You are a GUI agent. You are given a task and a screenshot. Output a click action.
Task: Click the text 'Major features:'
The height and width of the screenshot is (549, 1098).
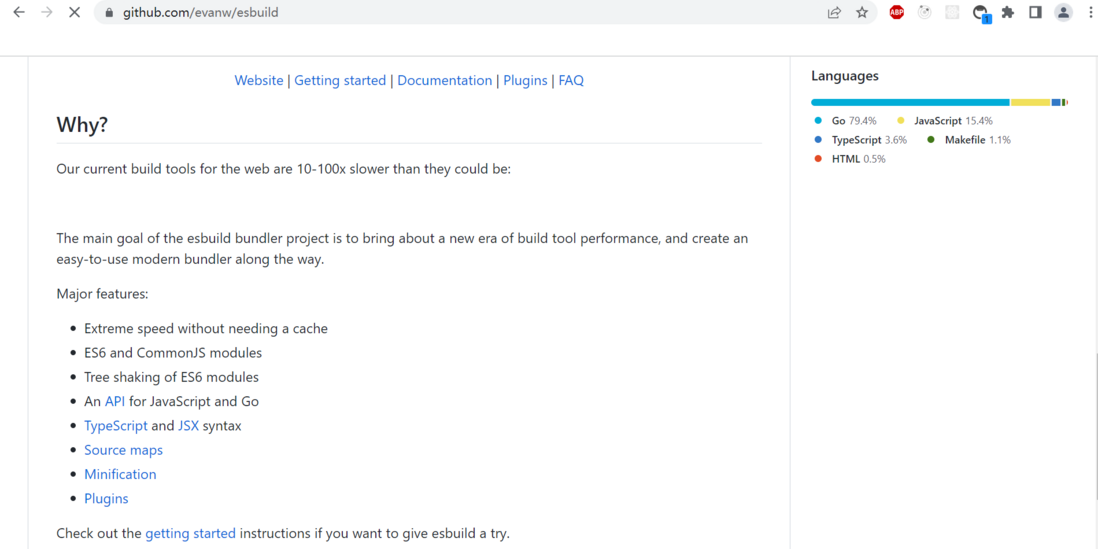click(102, 294)
